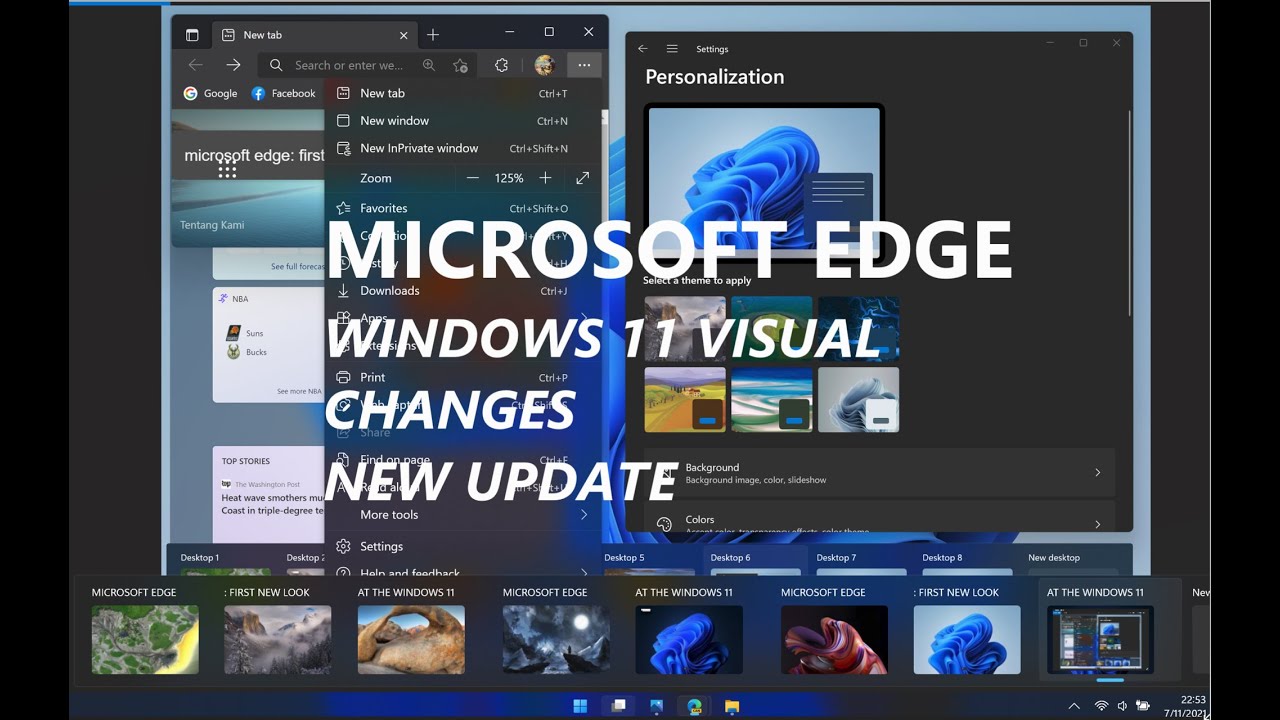1280x720 pixels.
Task: Select FIRST NEW LOOK desktop with light bloom
Action: click(x=967, y=639)
